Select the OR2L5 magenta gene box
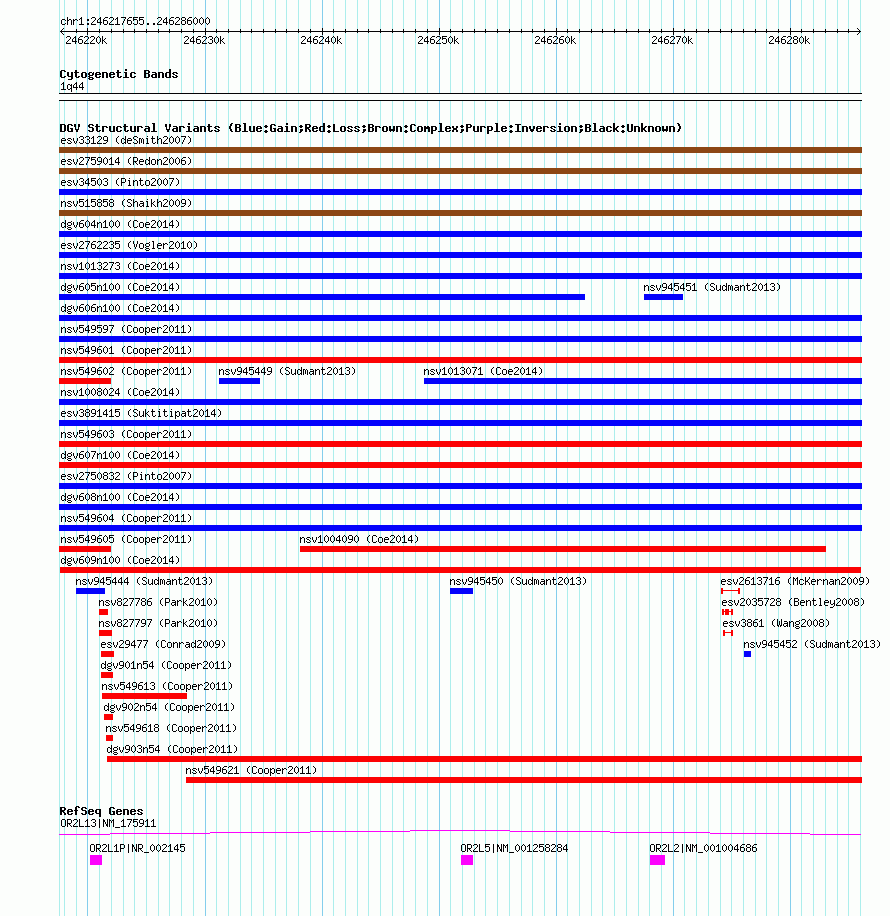Viewport: 890px width, 916px height. (467, 861)
